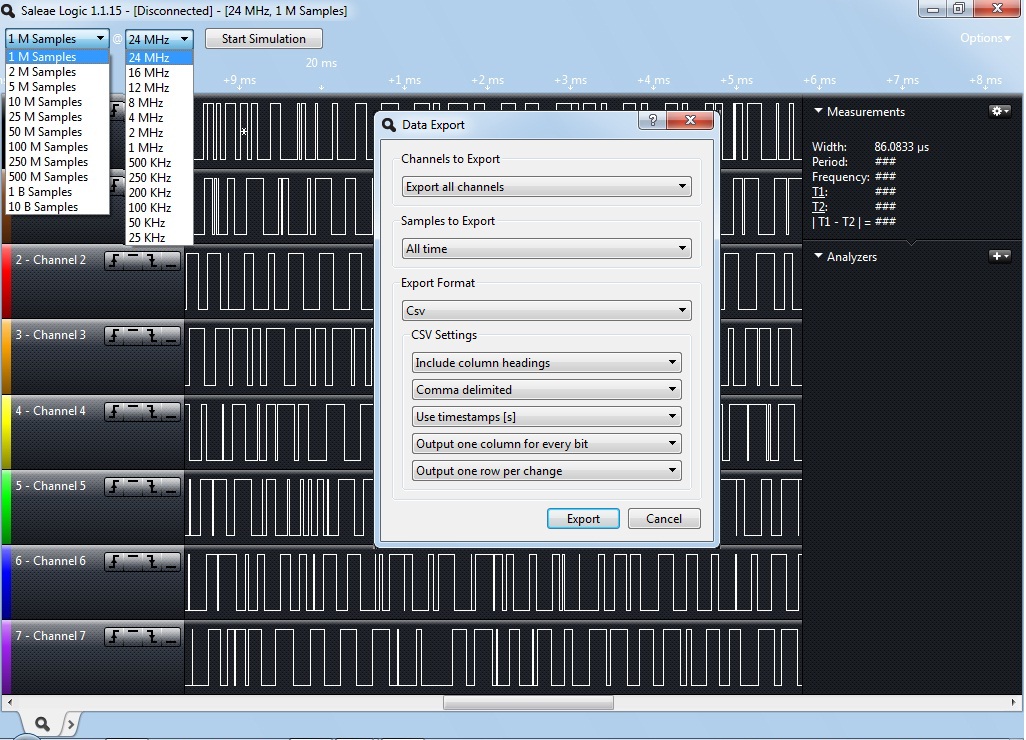Choose 100 M Samples from the list
The height and width of the screenshot is (740, 1026).
(57, 147)
